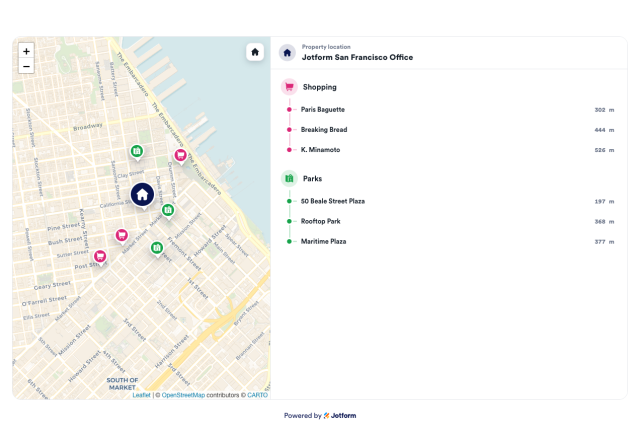The image size is (640, 433).
Task: Select the pink shopping marker near Bush Street
Action: coord(122,236)
